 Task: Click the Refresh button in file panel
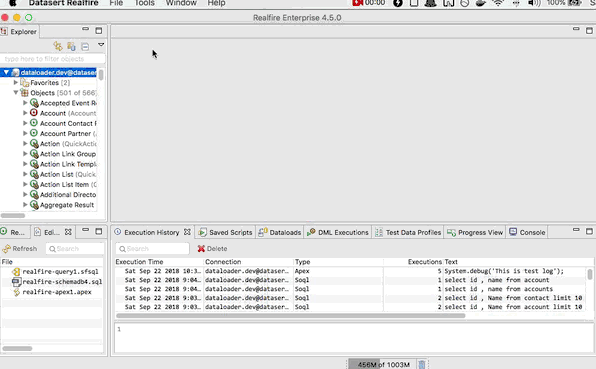click(20, 249)
